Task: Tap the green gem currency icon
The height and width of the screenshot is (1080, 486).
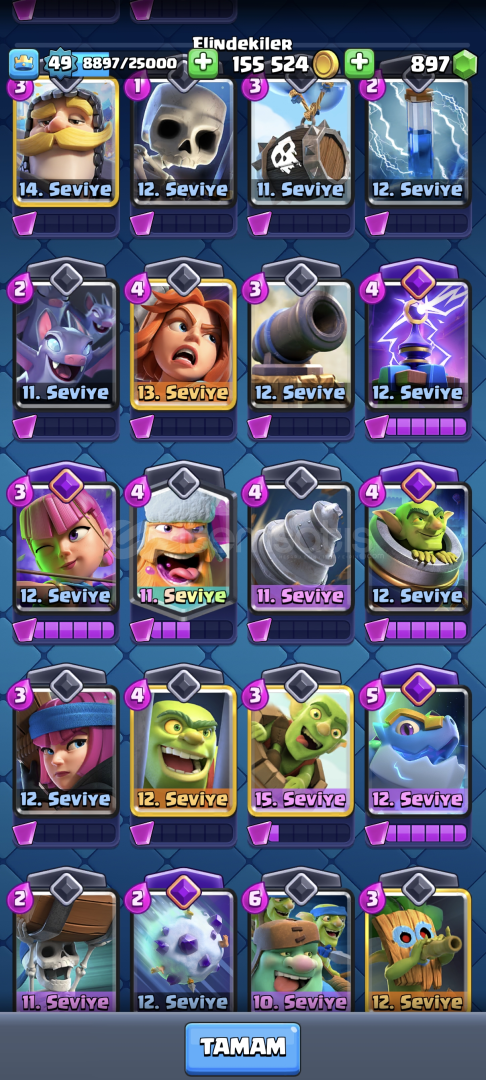Action: pyautogui.click(x=465, y=65)
